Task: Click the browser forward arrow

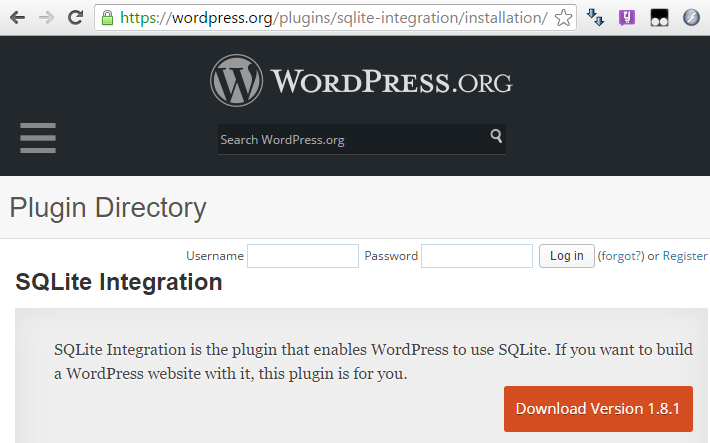Action: coord(47,17)
